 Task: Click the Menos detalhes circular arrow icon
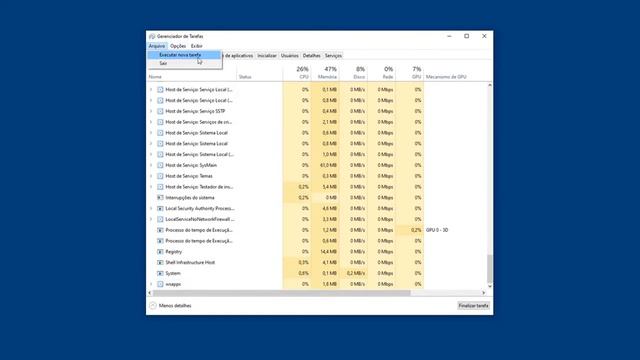tap(153, 305)
